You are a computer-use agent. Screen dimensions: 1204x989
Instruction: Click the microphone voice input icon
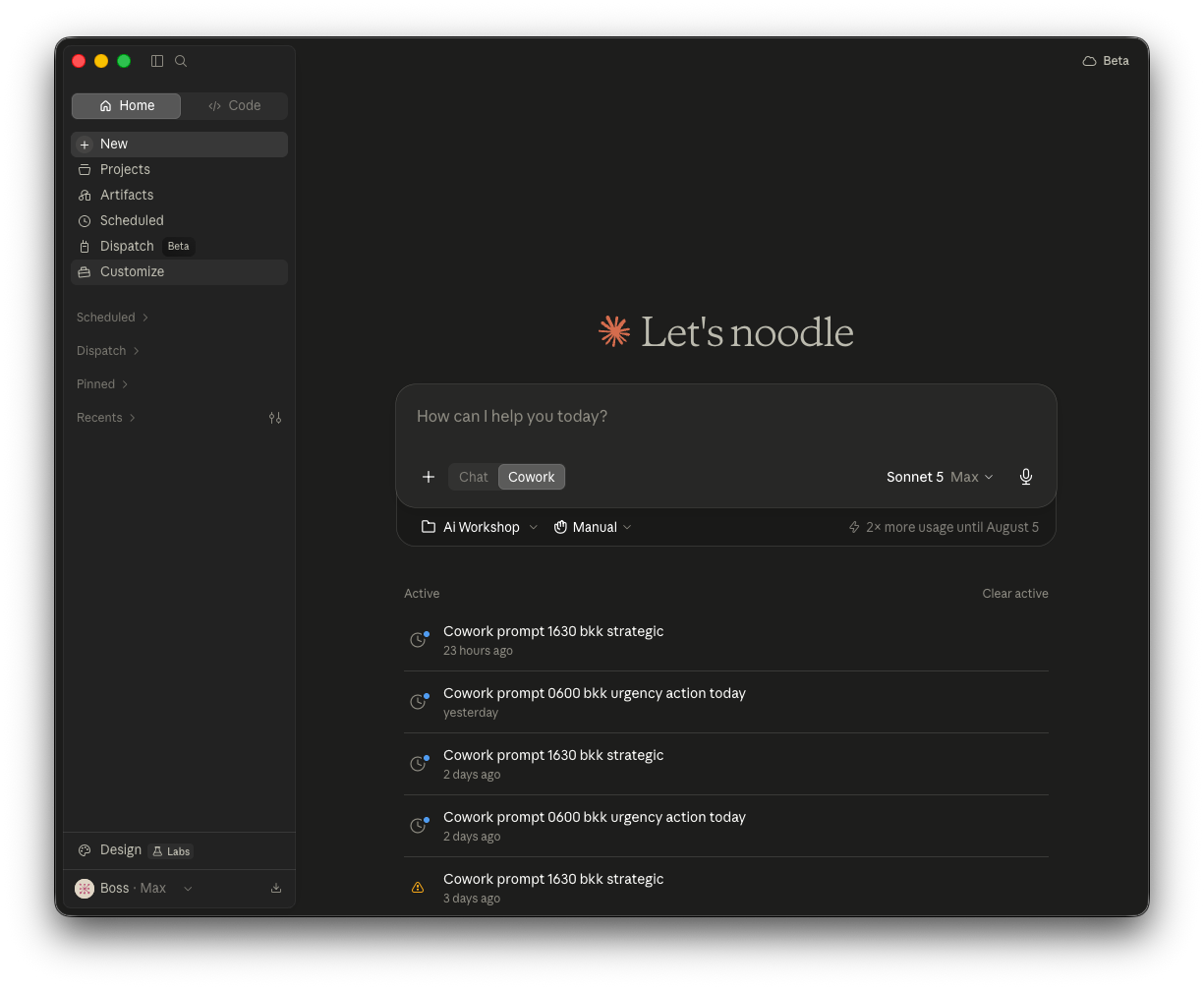pos(1026,477)
